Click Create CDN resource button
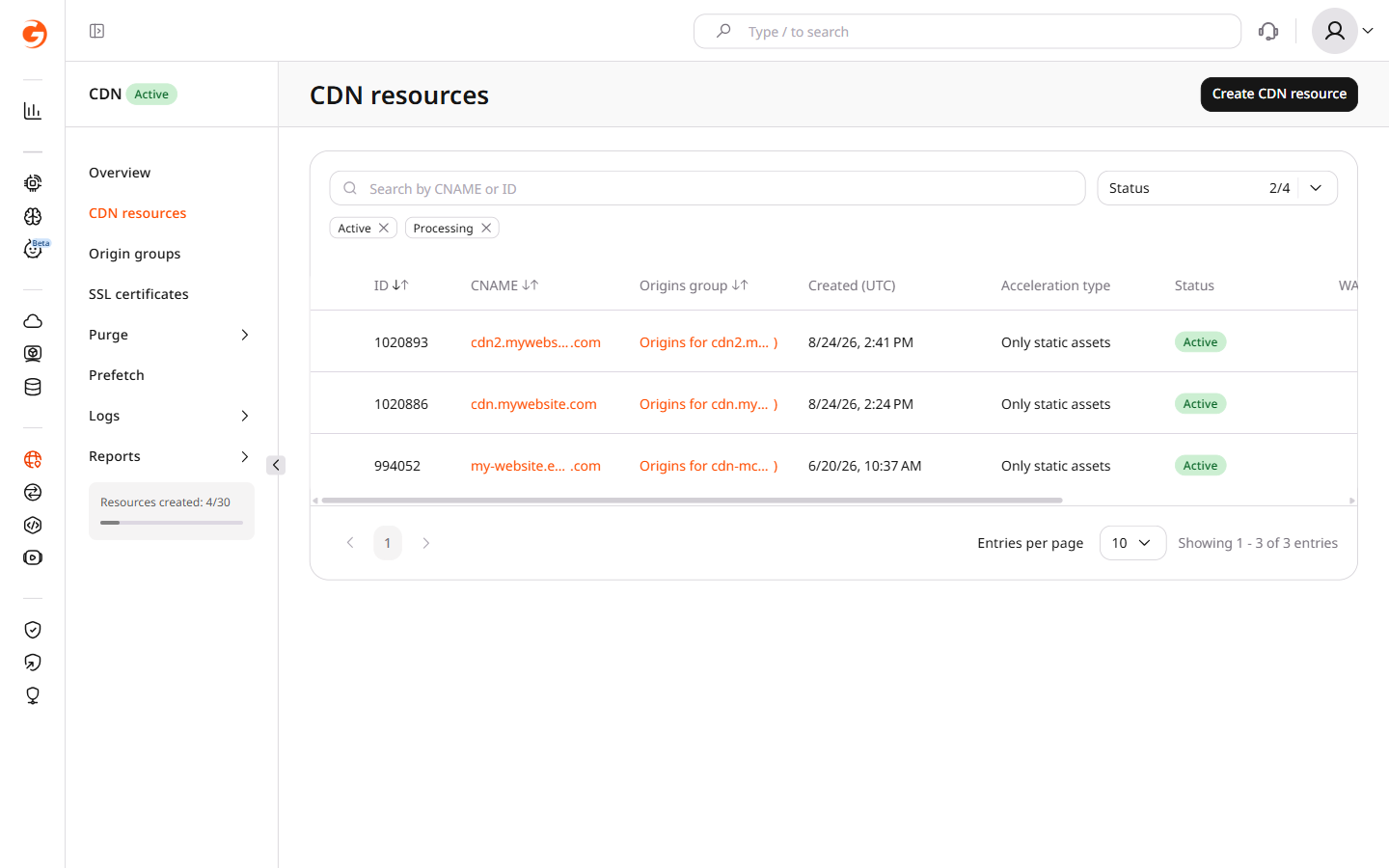Image resolution: width=1389 pixels, height=868 pixels. point(1279,95)
